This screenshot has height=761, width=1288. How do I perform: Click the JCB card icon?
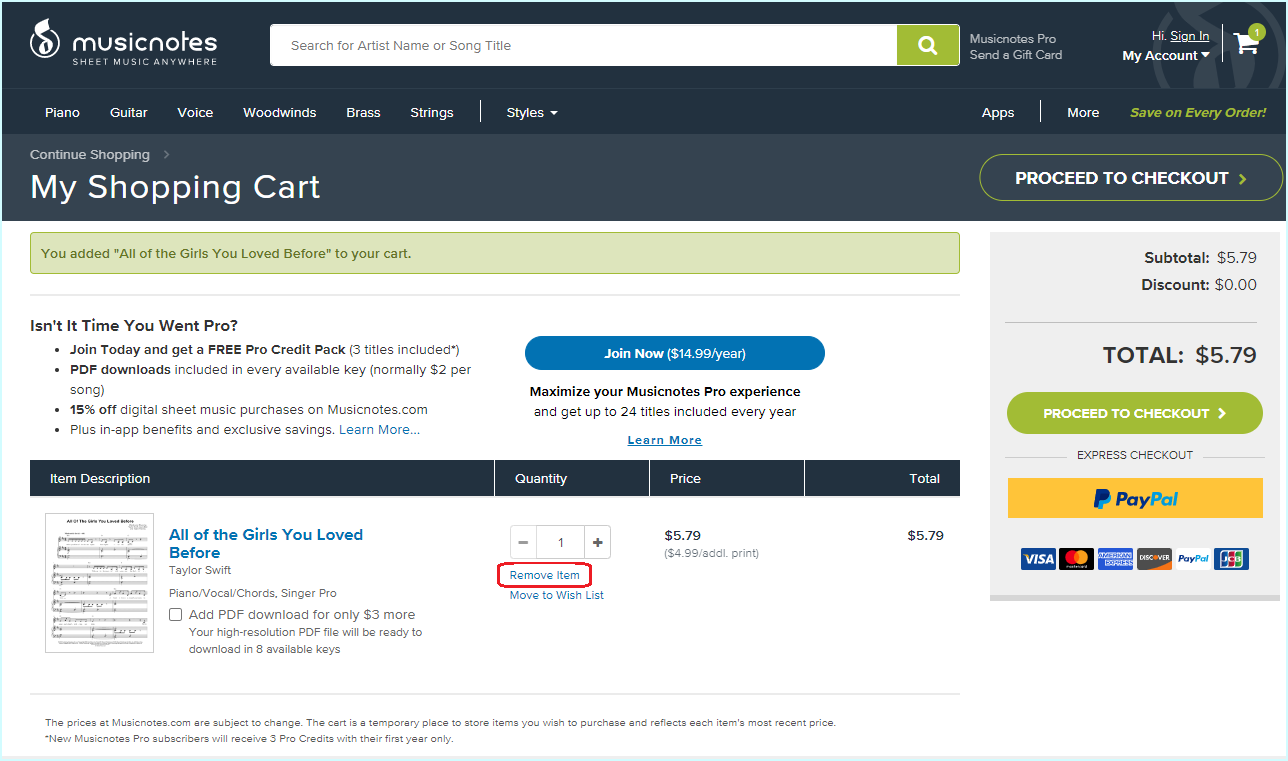tap(1231, 558)
